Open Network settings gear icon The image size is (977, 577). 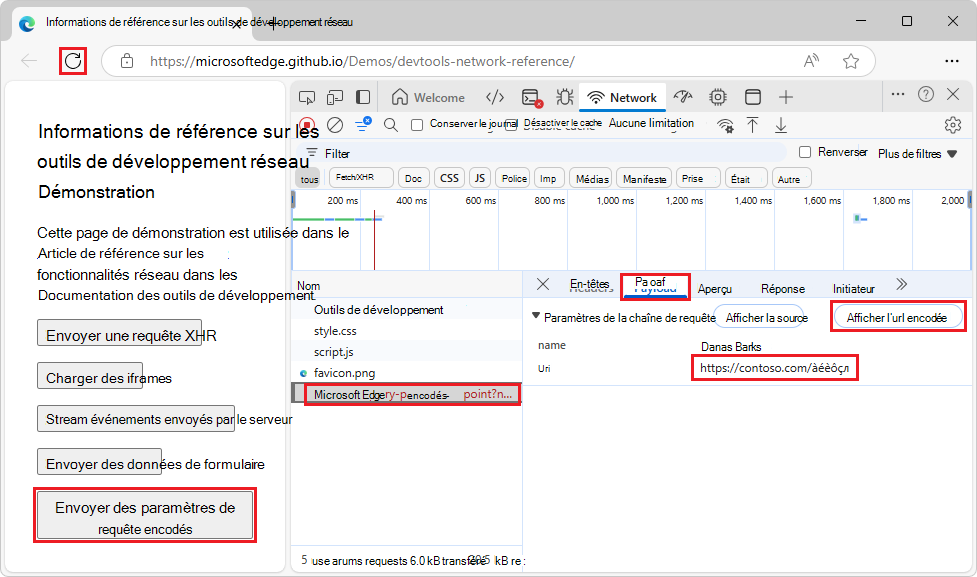pos(953,125)
